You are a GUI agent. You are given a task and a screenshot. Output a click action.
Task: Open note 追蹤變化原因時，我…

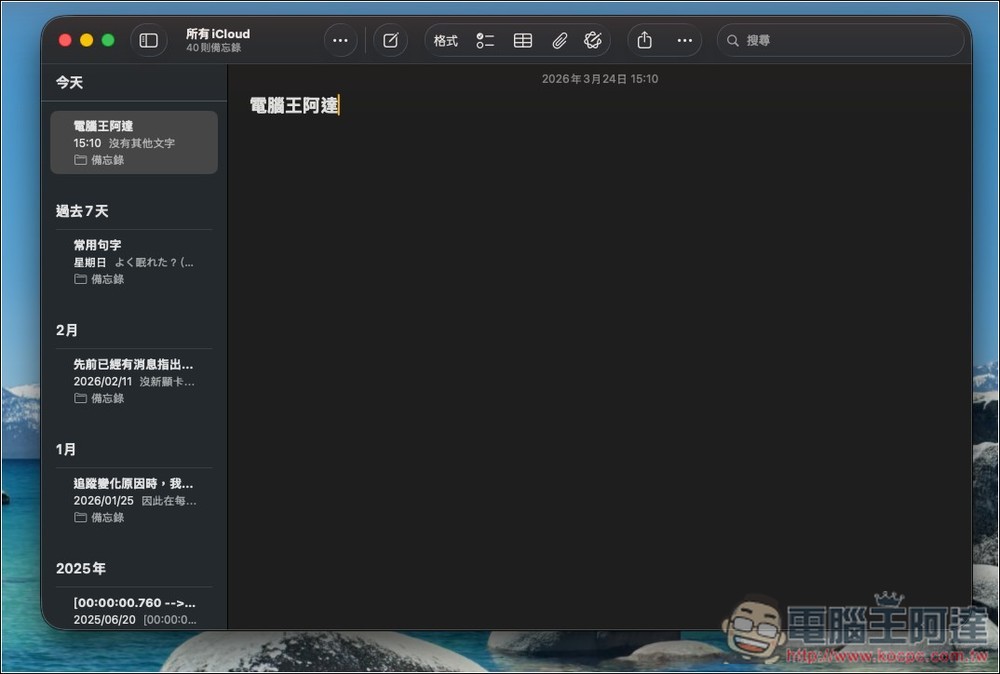click(134, 500)
